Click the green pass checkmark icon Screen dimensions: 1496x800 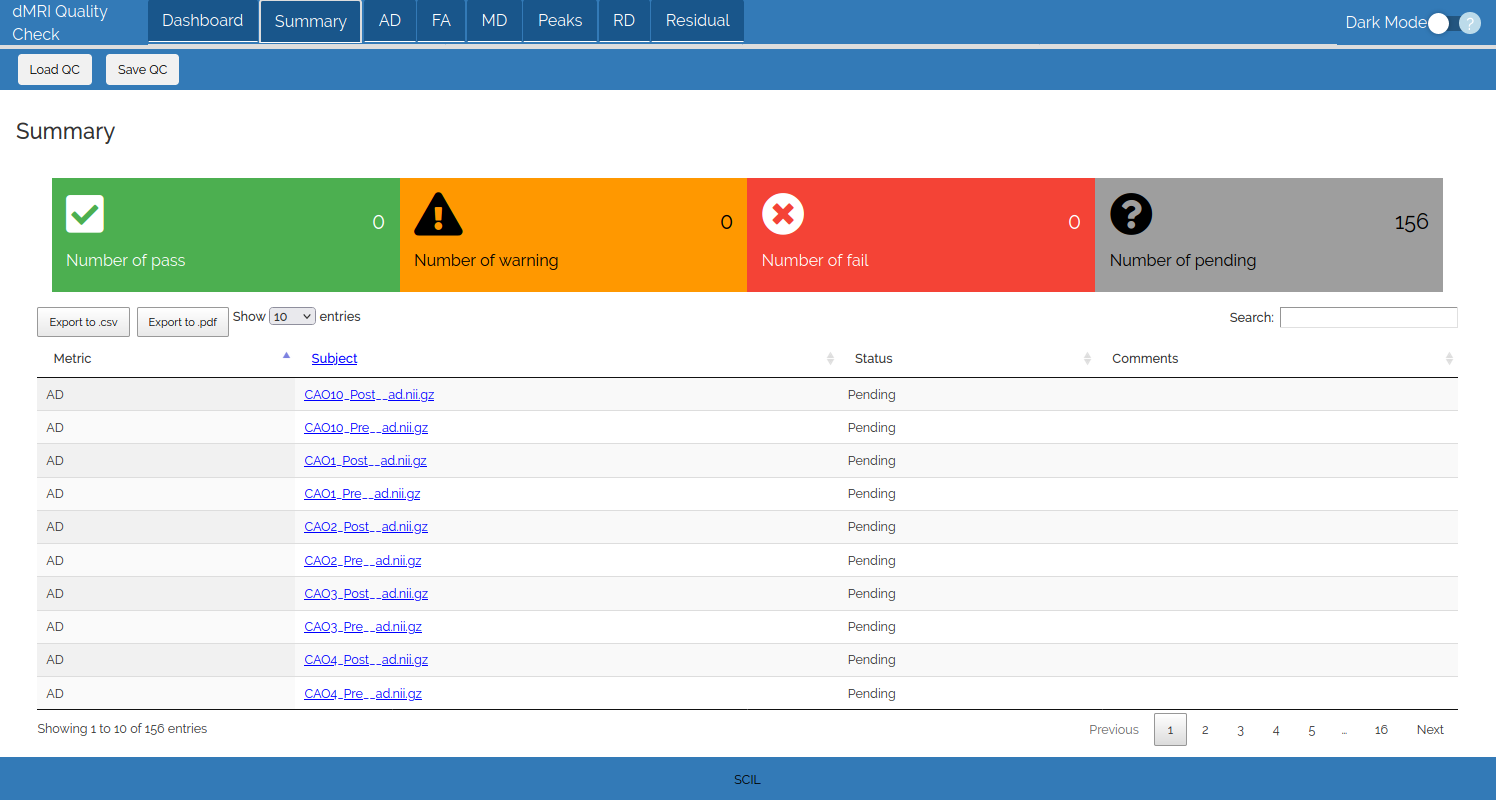click(x=85, y=213)
